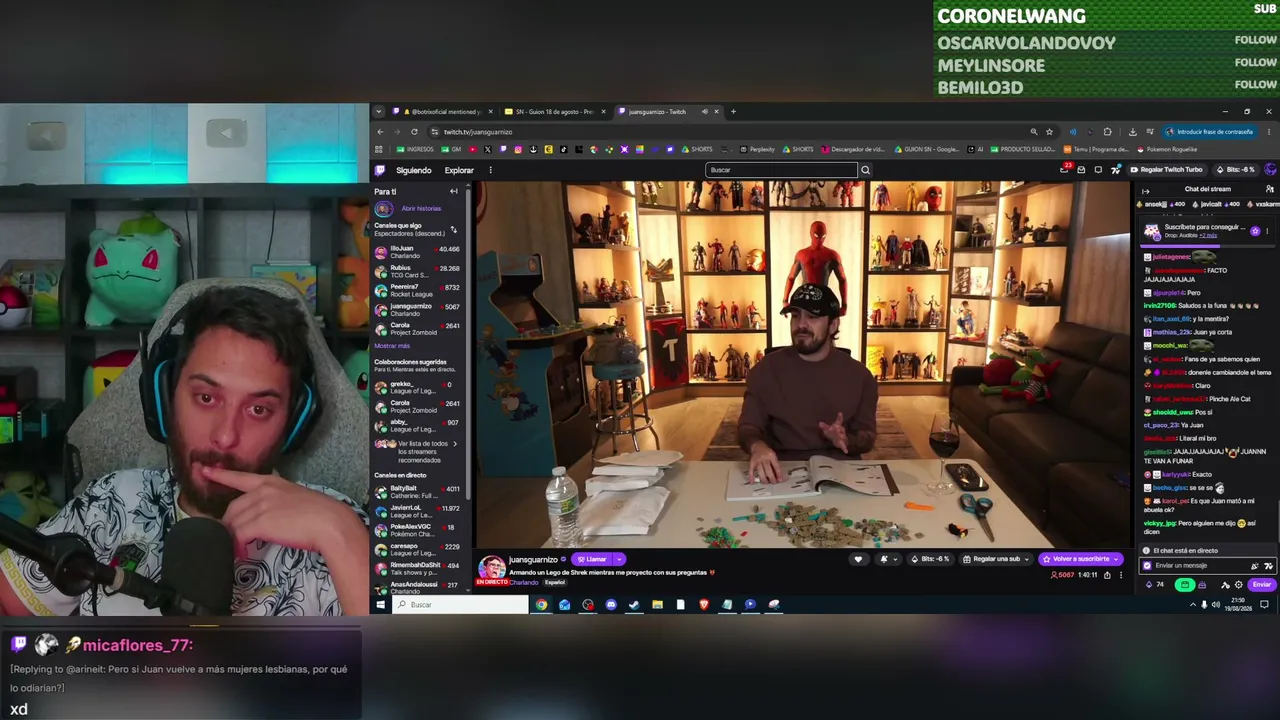Click Volver a suscribirte button

click(1081, 559)
